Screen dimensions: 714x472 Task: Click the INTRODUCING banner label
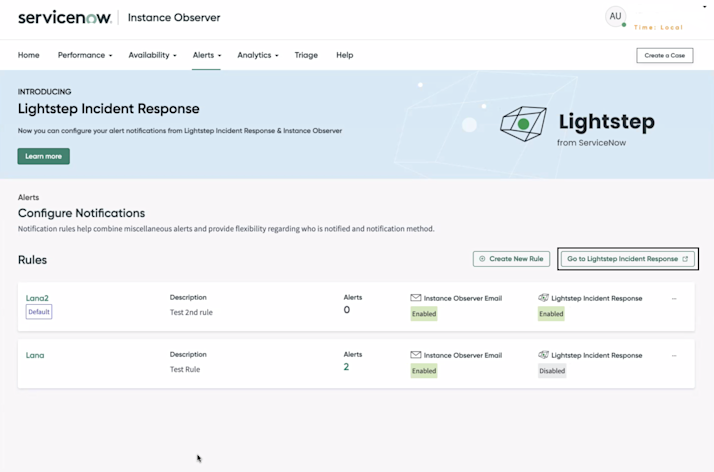click(45, 91)
